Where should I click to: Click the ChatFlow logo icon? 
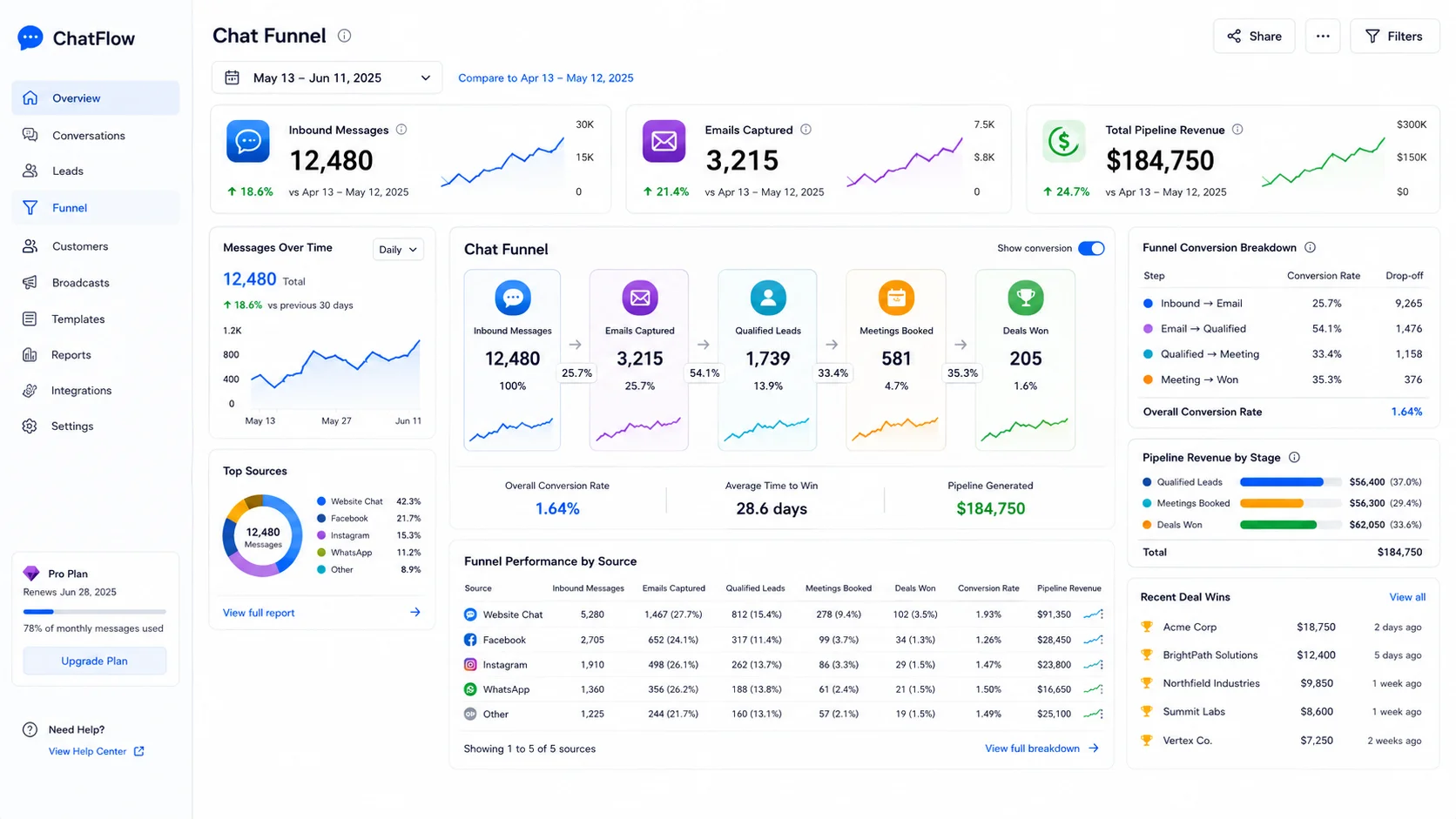pyautogui.click(x=30, y=37)
